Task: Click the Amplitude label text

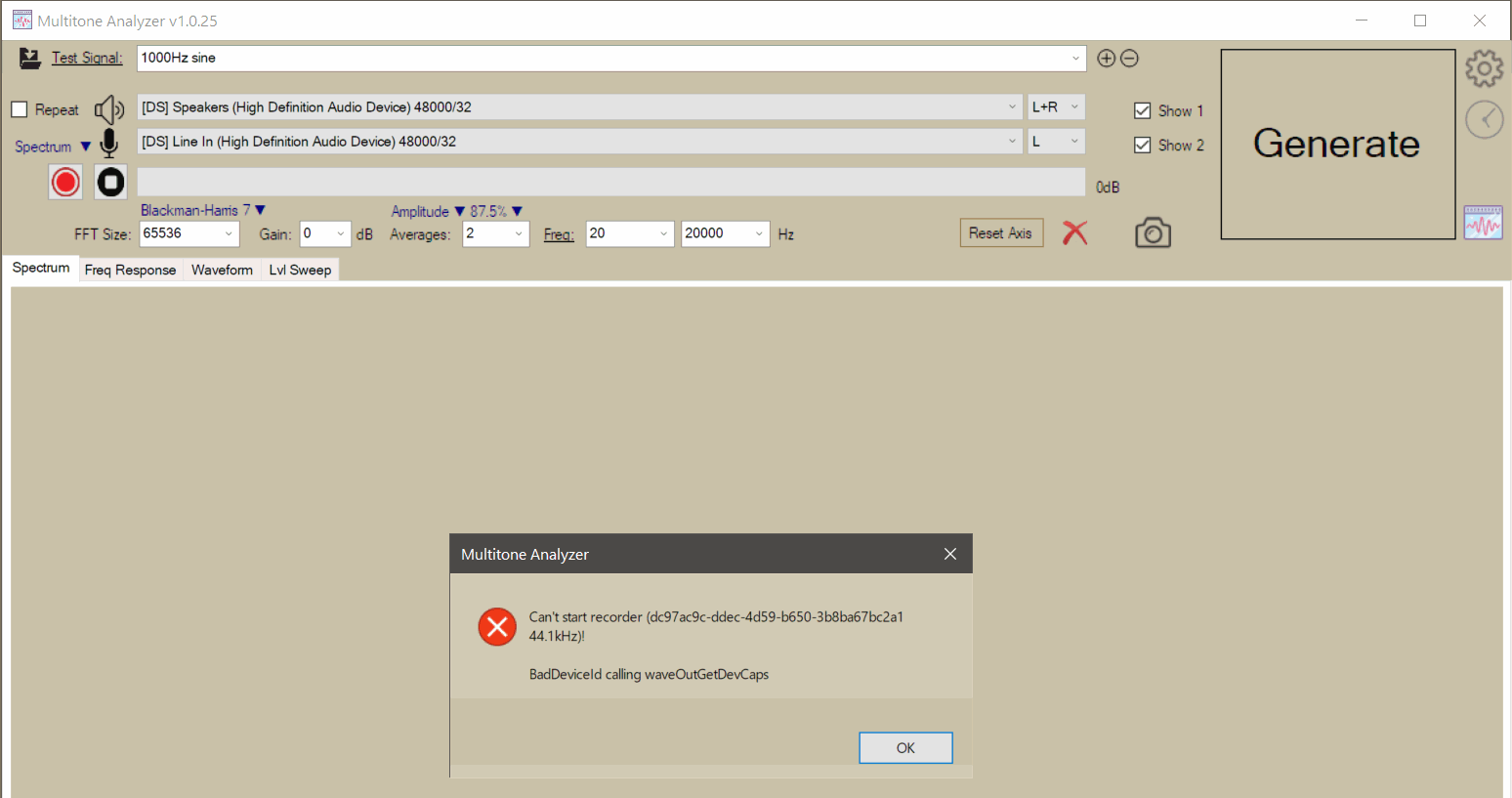Action: pos(420,211)
